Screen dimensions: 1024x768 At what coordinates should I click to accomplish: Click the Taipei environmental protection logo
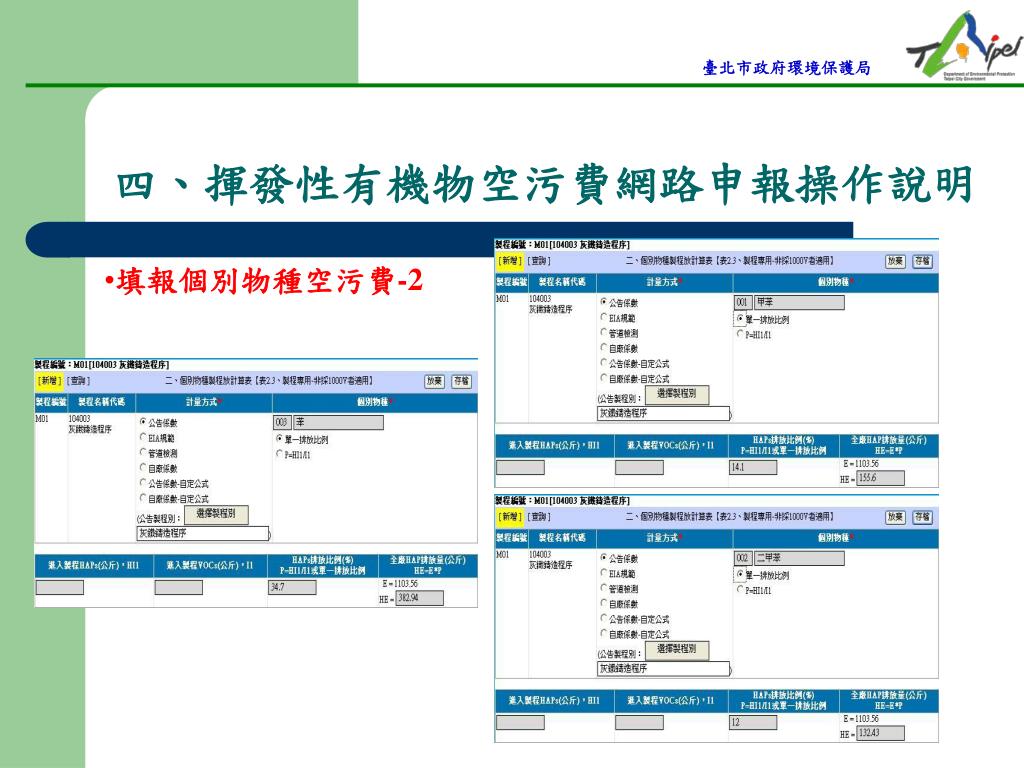click(963, 46)
